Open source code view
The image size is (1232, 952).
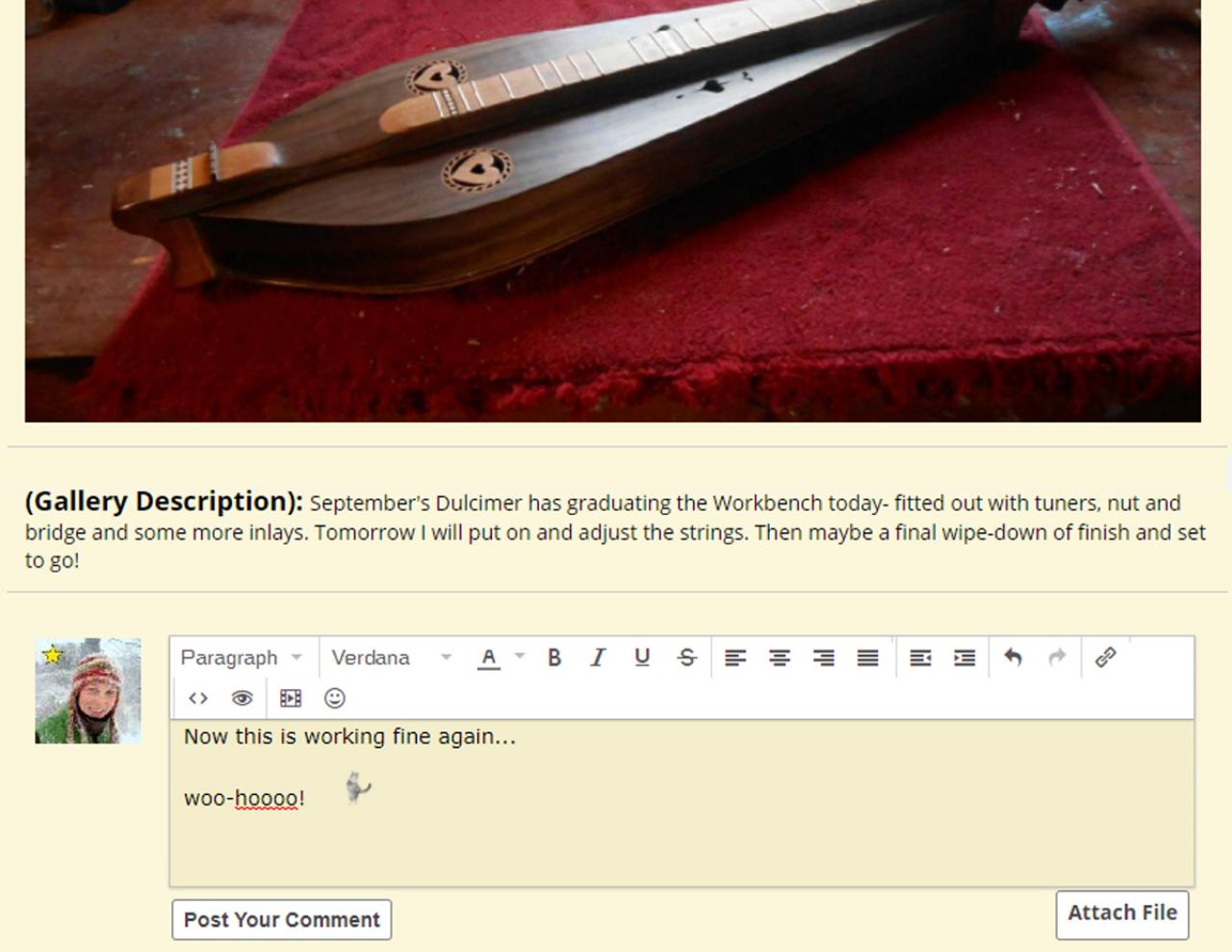pos(198,698)
